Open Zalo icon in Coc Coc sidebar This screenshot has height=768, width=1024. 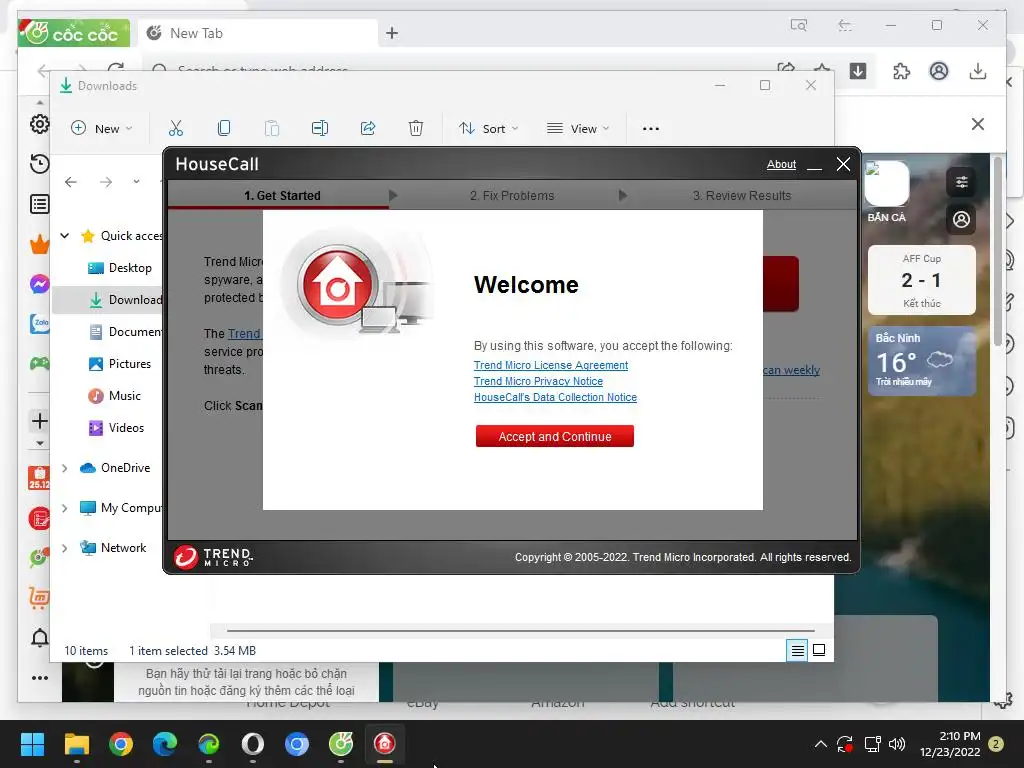click(40, 323)
